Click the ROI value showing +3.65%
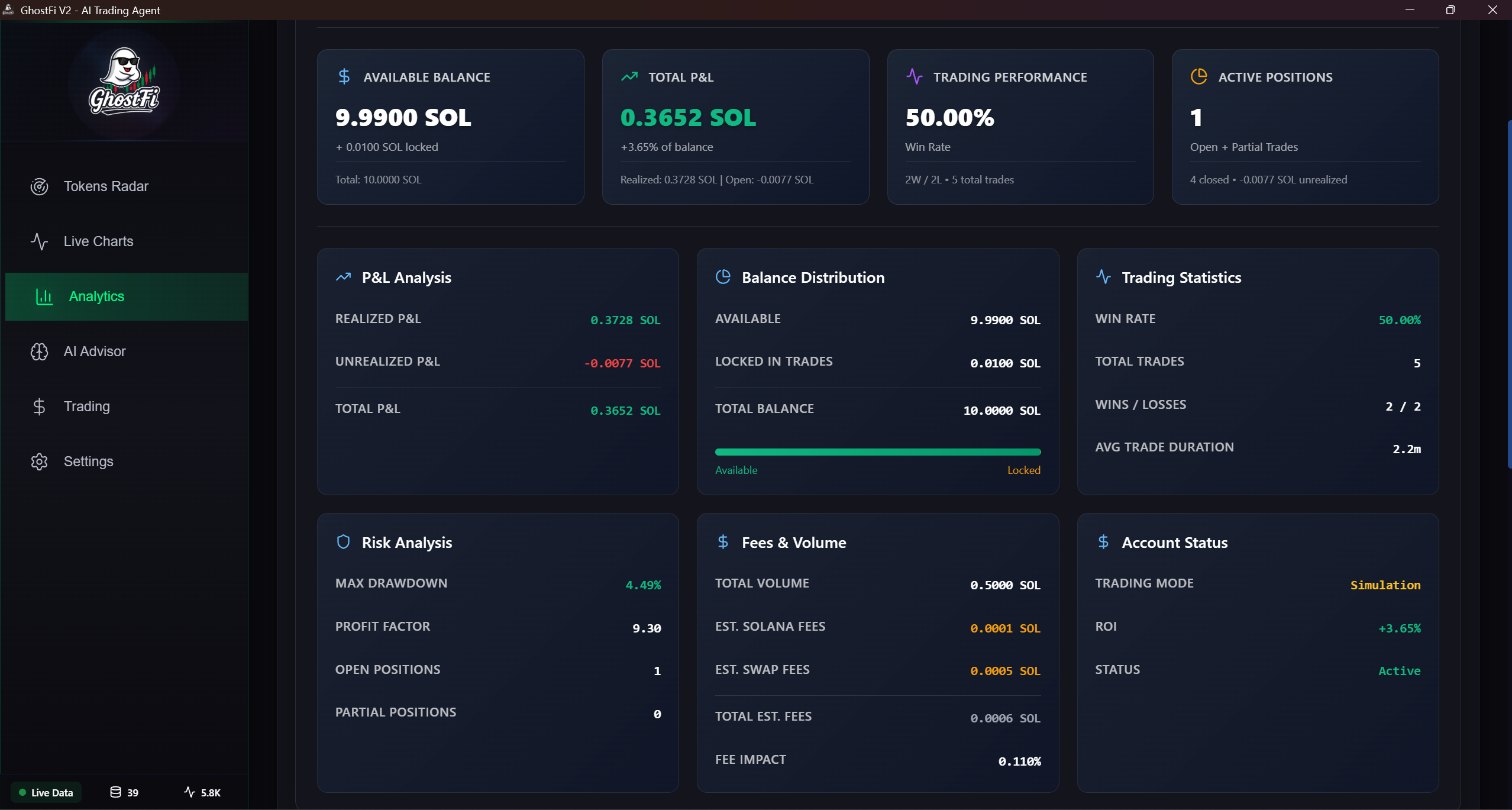Screen dimensions: 1512x810 click(1398, 628)
